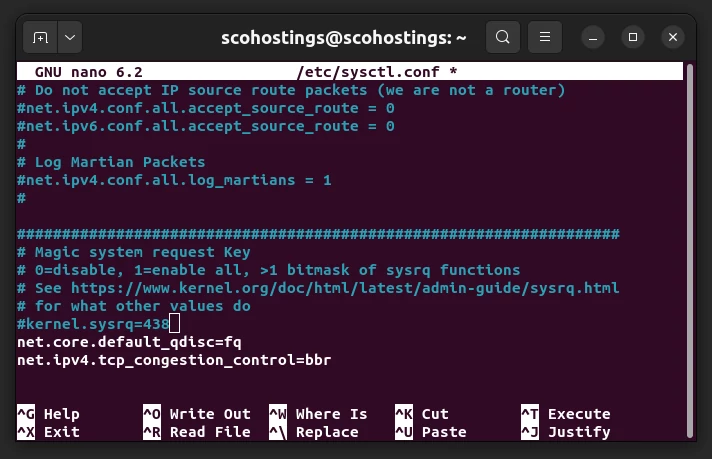Expand the new tab dropdown arrow
This screenshot has height=459, width=712.
(70, 37)
